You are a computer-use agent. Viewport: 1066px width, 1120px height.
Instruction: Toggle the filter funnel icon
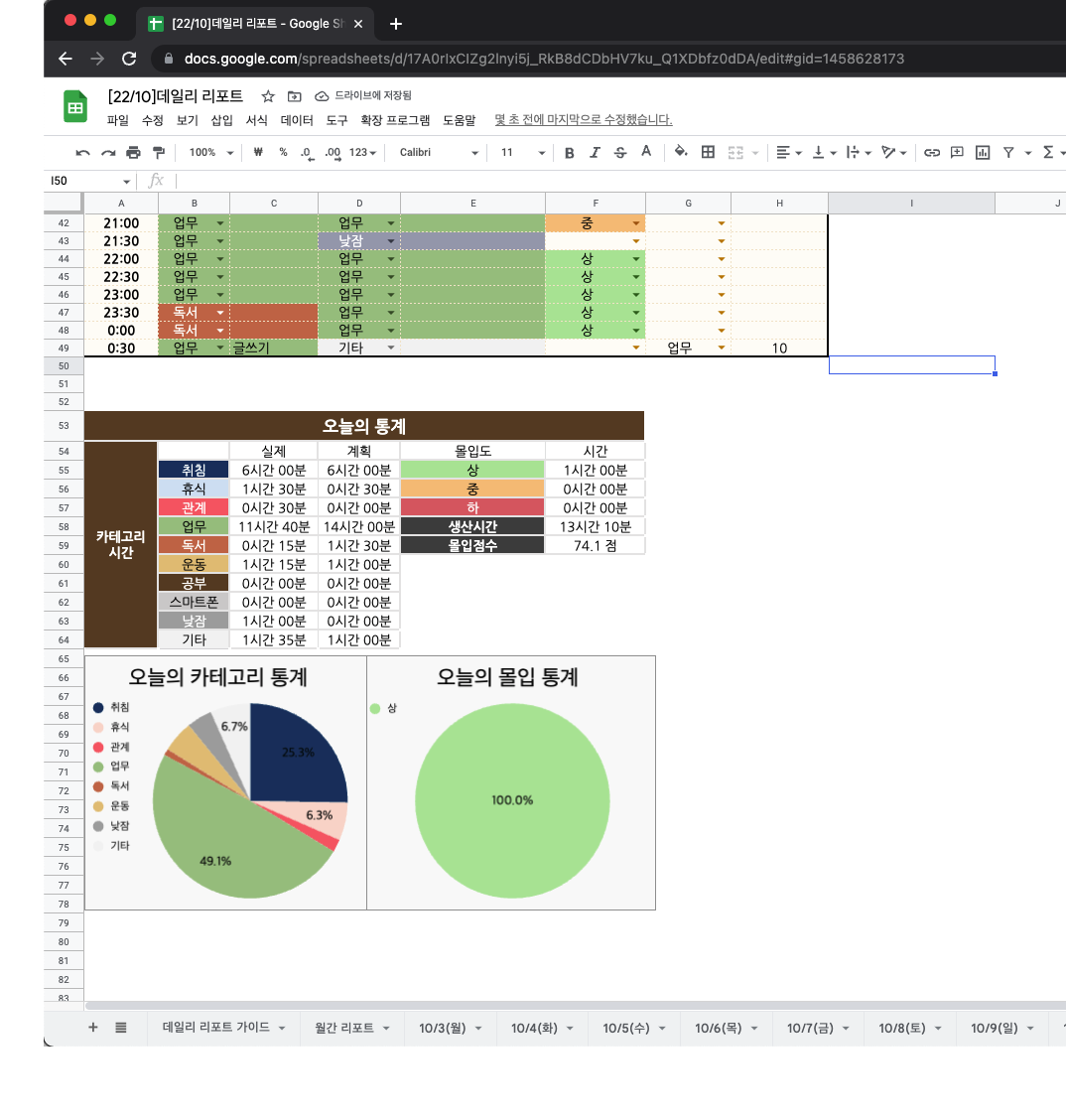tap(1008, 152)
